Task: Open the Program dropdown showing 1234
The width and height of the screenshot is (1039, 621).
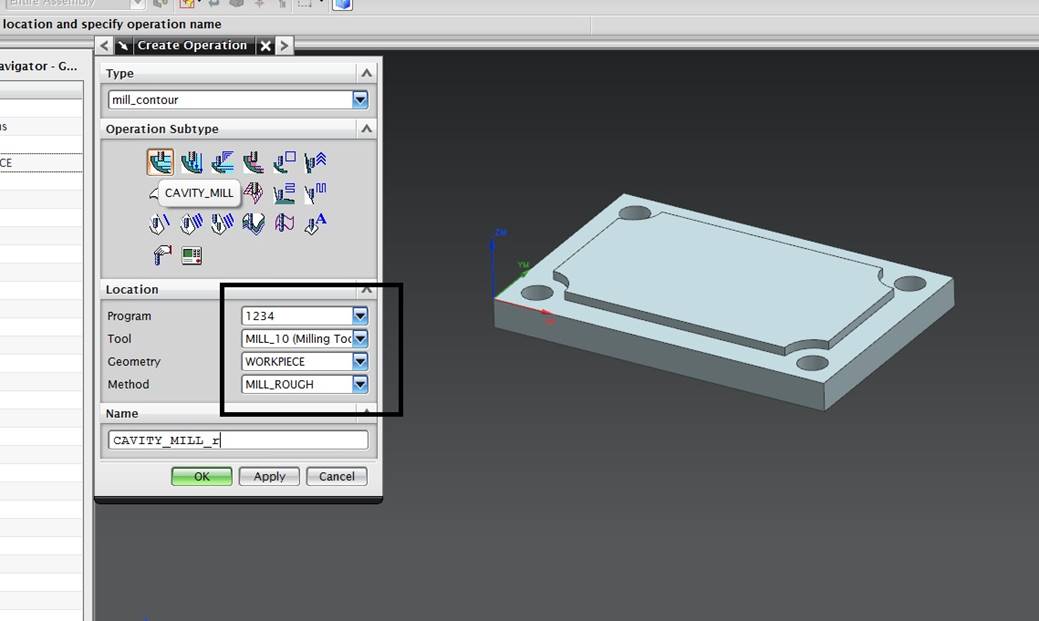Action: pos(360,316)
